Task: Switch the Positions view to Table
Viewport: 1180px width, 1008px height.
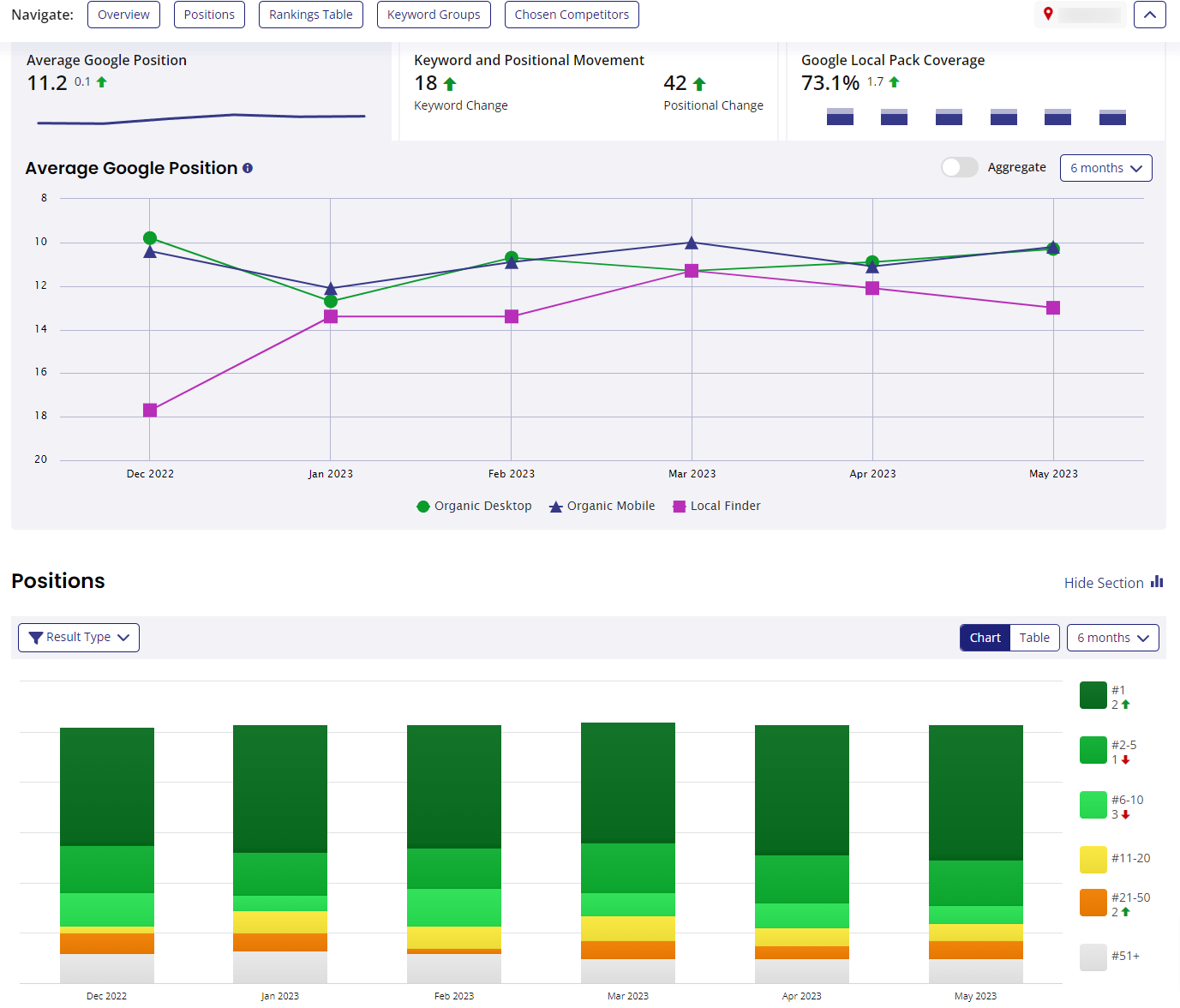Action: pos(1034,637)
